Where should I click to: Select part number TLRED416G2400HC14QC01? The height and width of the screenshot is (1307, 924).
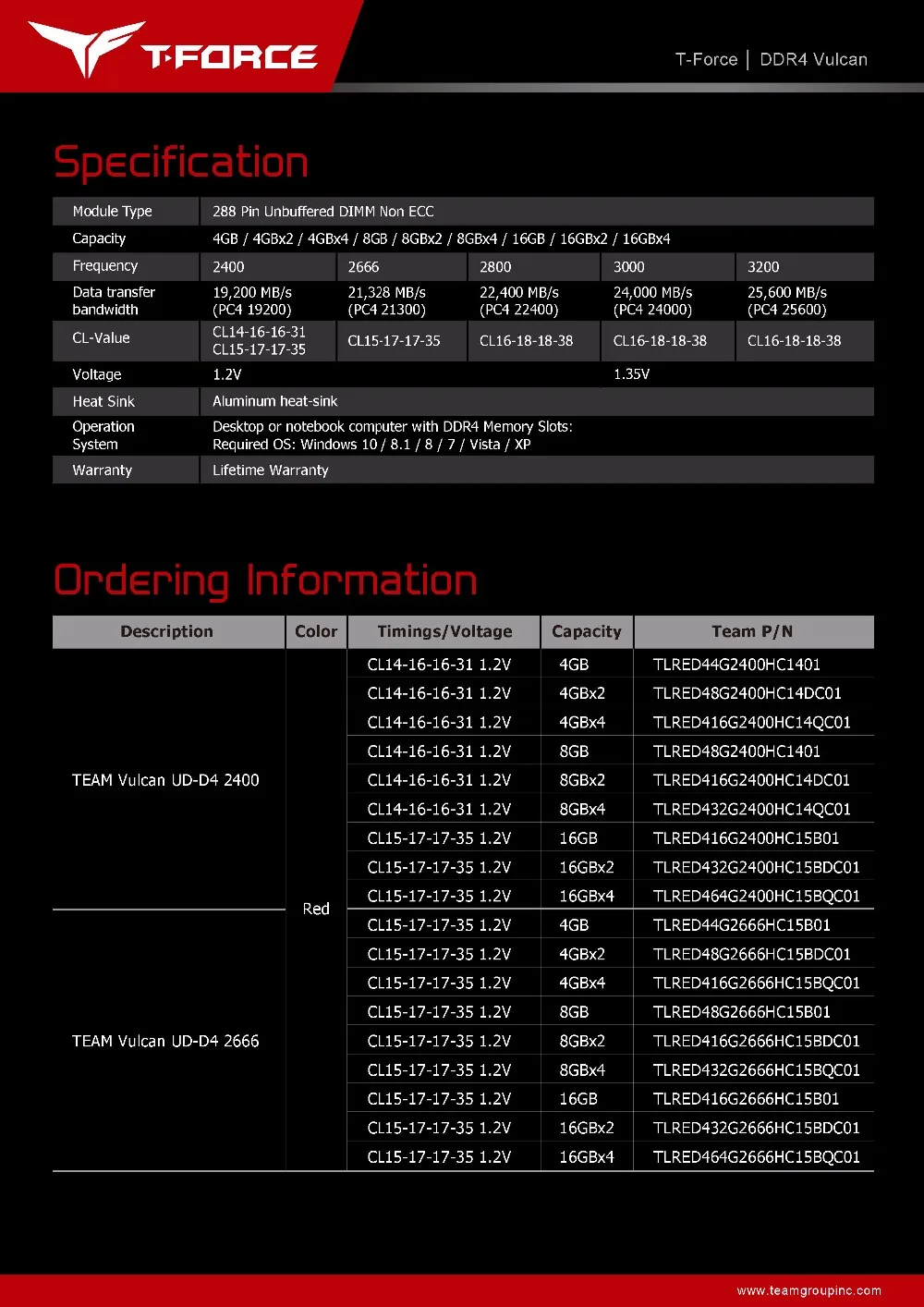click(x=752, y=722)
